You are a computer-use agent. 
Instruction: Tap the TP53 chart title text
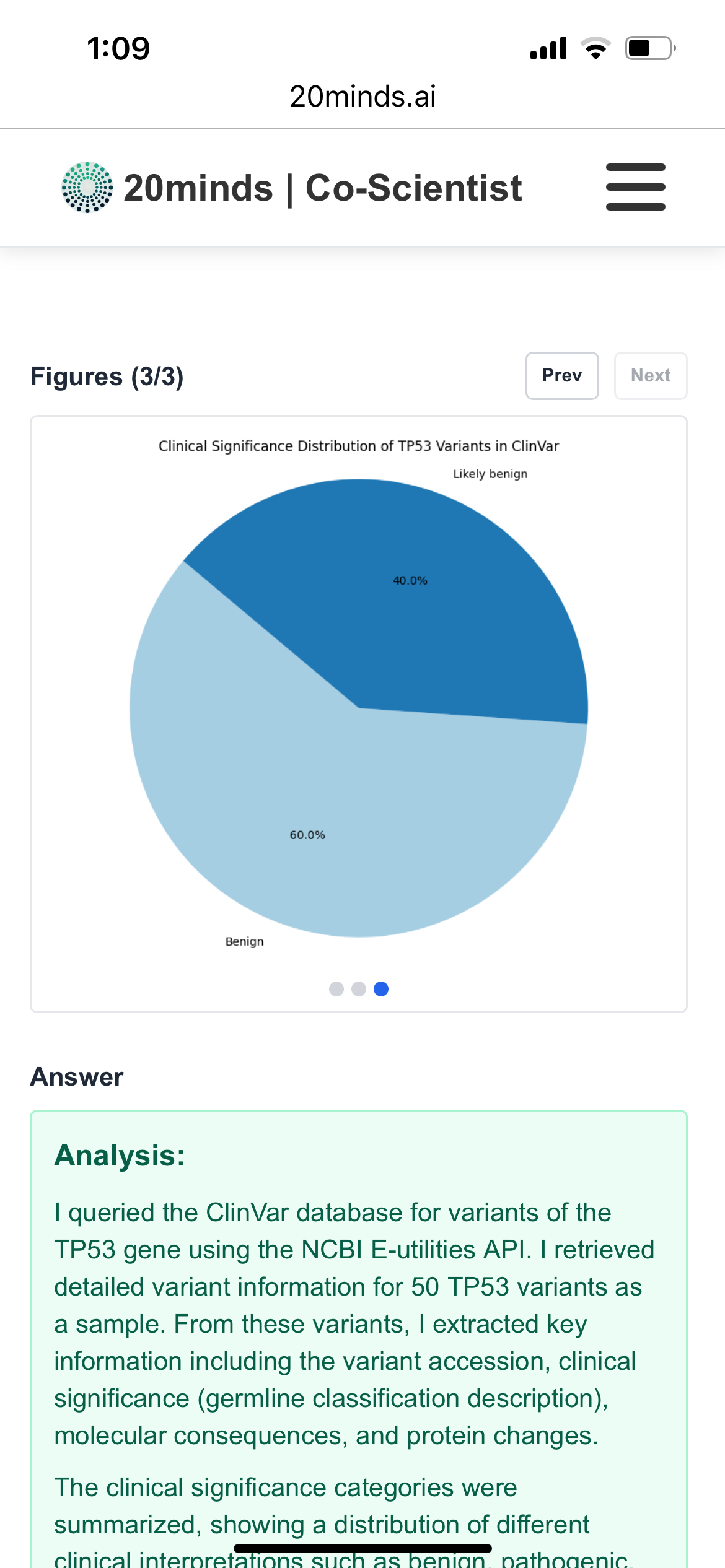tap(359, 446)
